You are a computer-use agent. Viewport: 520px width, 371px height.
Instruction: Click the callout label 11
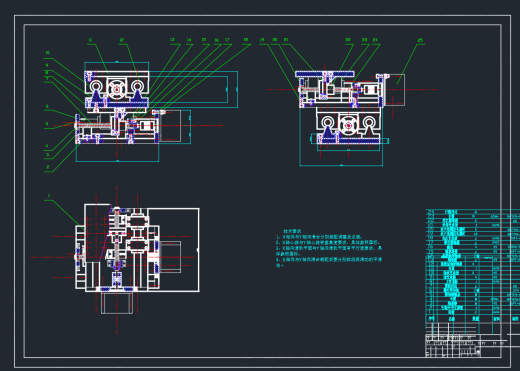click(90, 40)
